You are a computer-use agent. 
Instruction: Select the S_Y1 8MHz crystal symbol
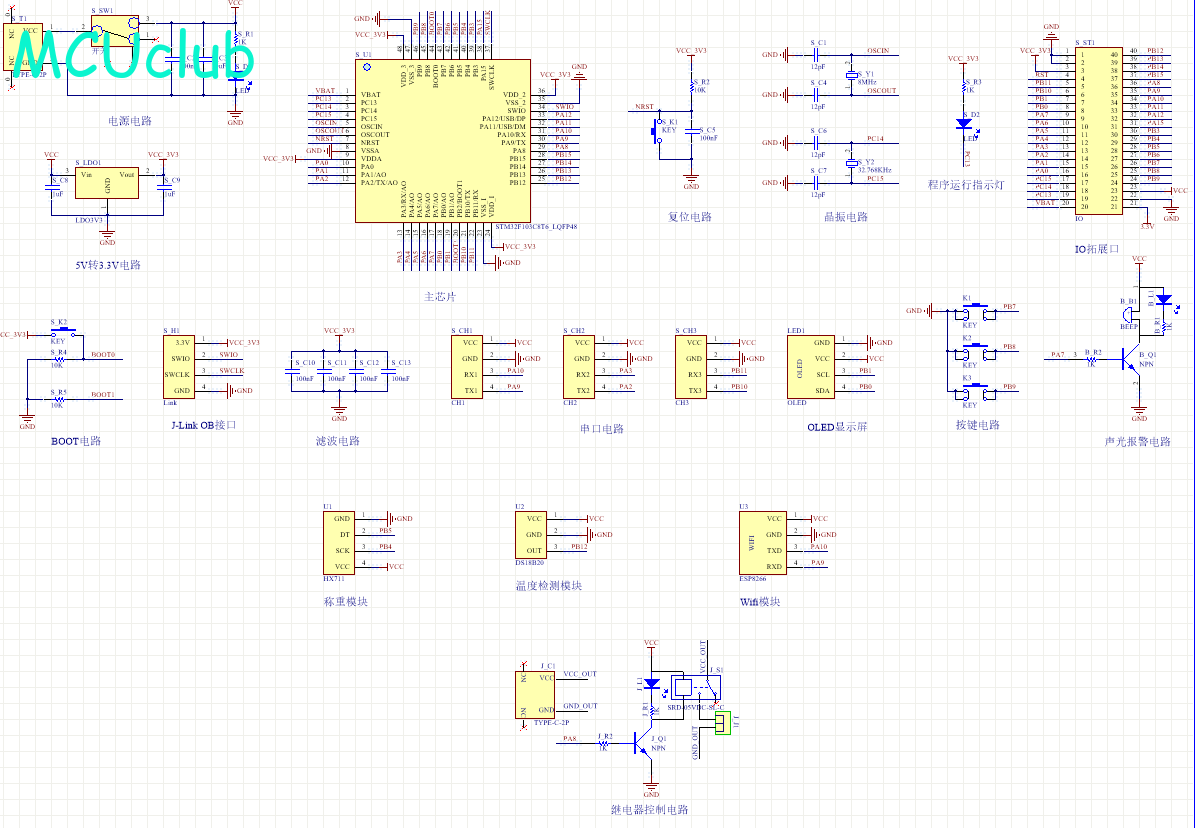click(852, 75)
